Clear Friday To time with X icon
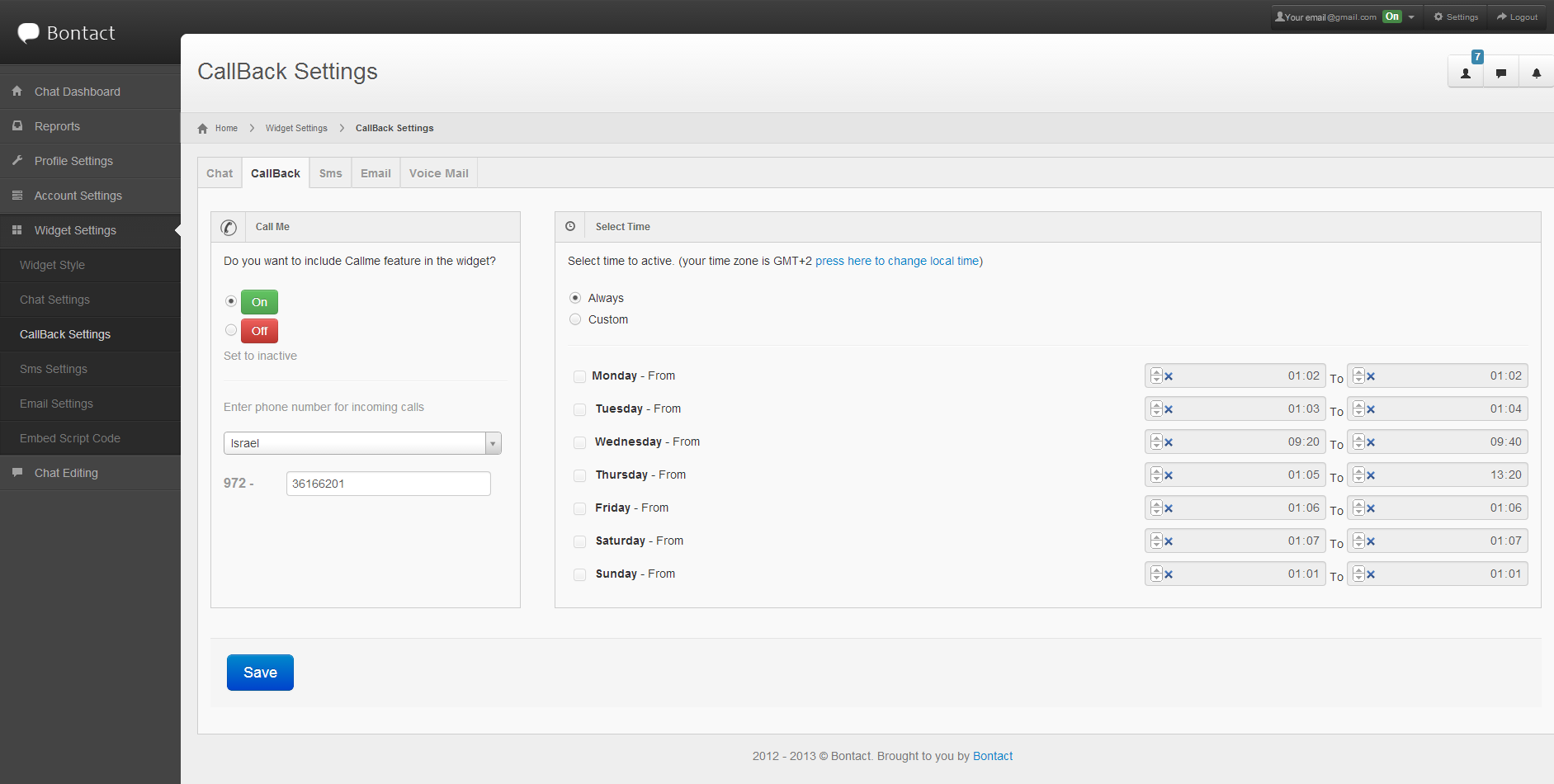Viewport: 1554px width, 784px height. pyautogui.click(x=1371, y=508)
